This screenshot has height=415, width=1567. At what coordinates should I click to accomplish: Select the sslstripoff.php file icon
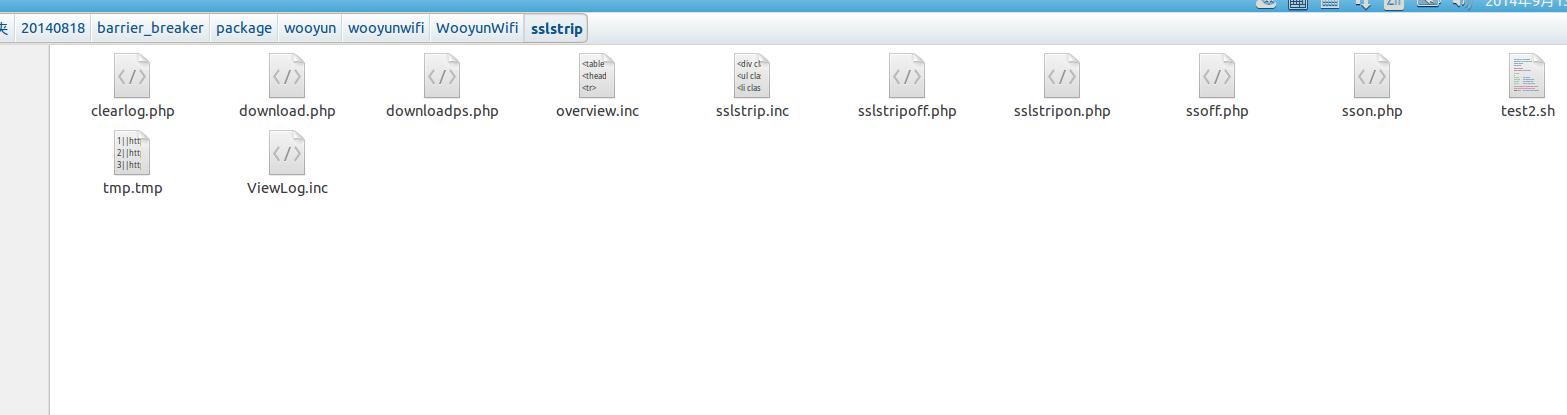pyautogui.click(x=907, y=76)
